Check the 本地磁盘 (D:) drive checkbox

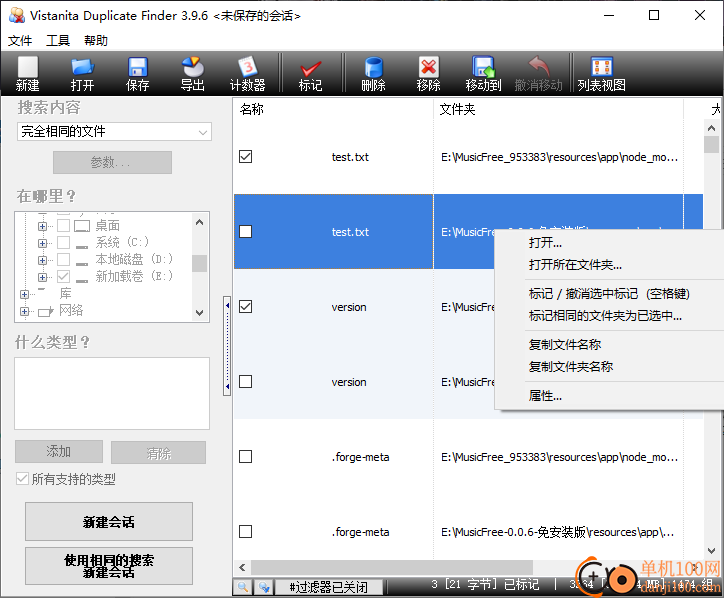click(x=63, y=260)
